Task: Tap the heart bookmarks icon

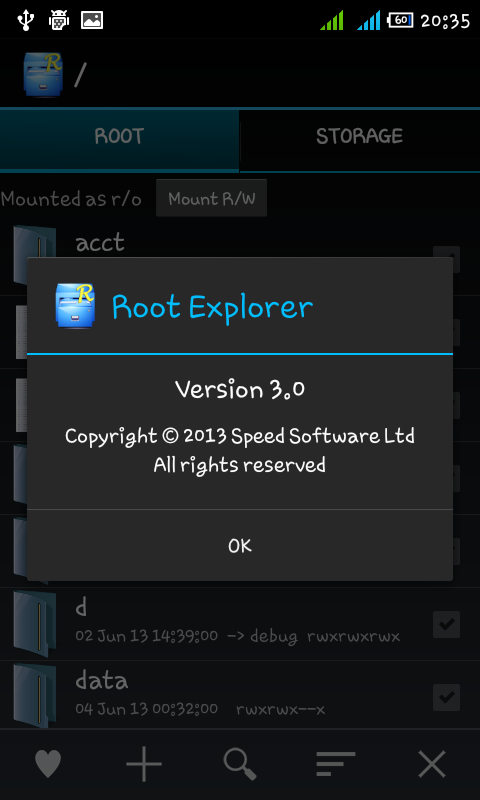Action: [x=48, y=764]
